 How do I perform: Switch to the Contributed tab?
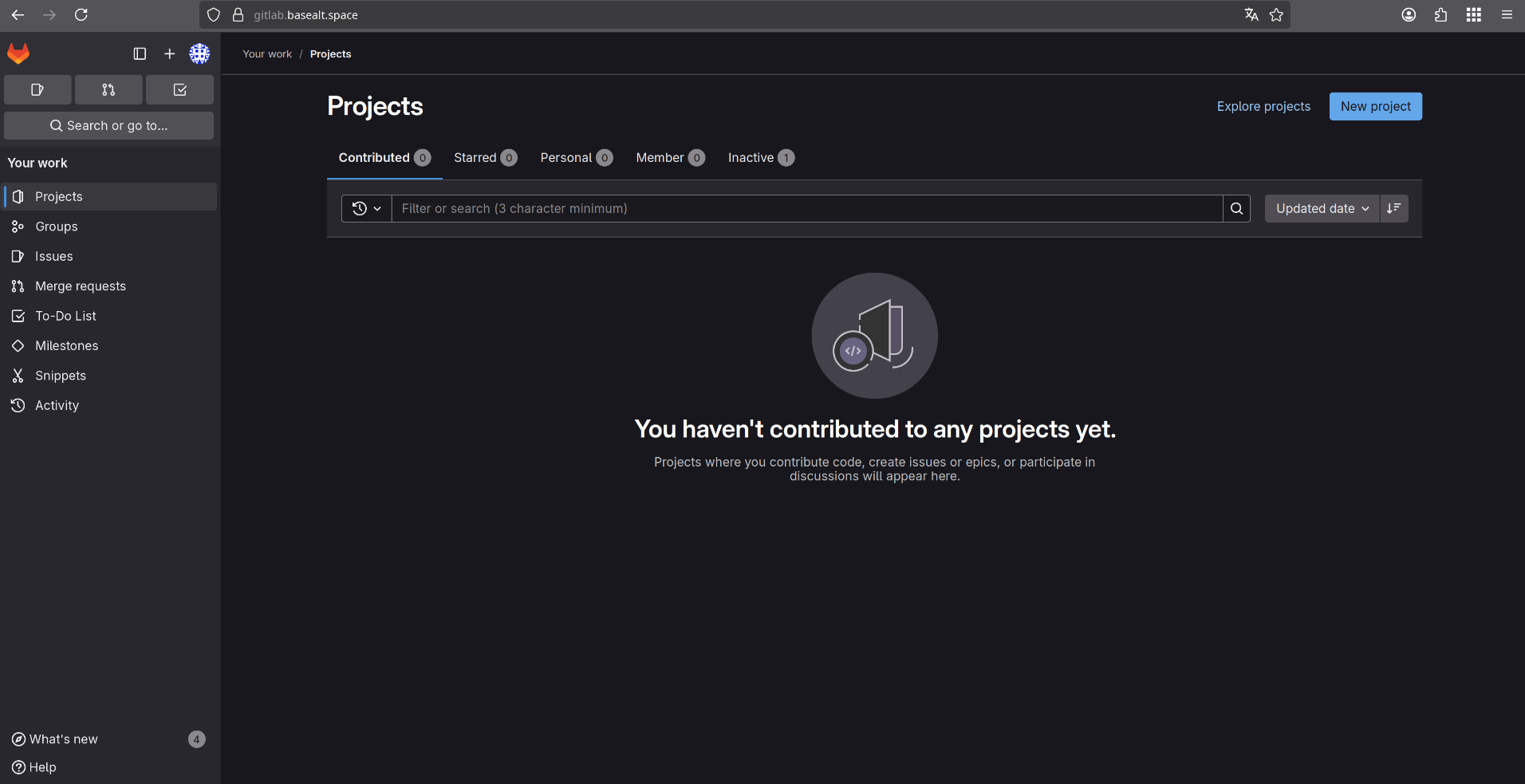coord(384,158)
